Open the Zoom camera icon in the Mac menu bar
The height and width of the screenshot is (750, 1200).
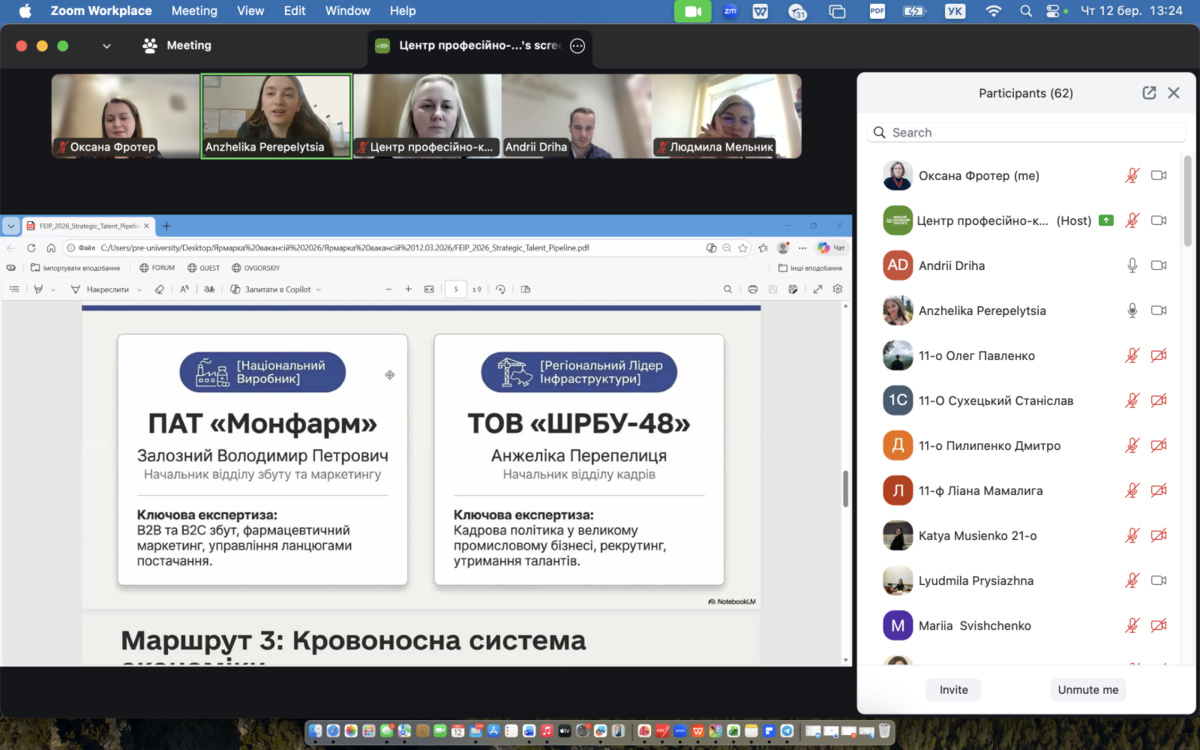click(x=692, y=11)
